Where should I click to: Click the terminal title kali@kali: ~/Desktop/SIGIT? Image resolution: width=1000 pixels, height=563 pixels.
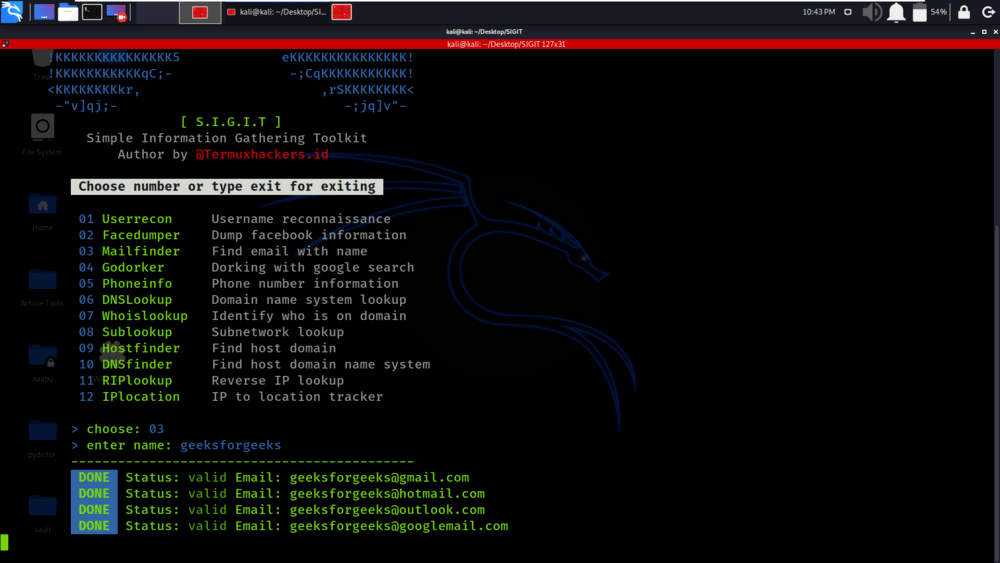484,31
